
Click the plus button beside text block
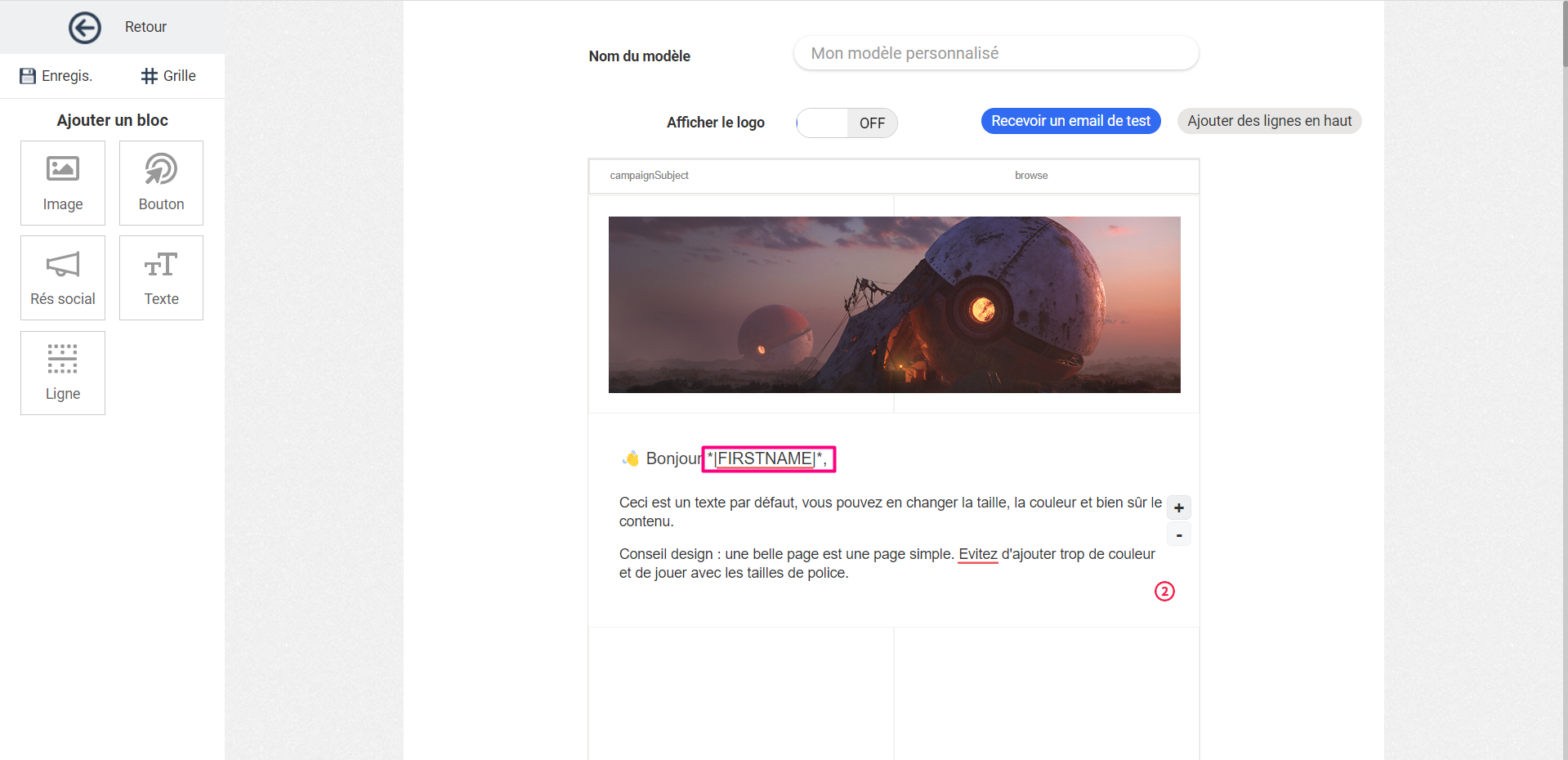point(1178,507)
